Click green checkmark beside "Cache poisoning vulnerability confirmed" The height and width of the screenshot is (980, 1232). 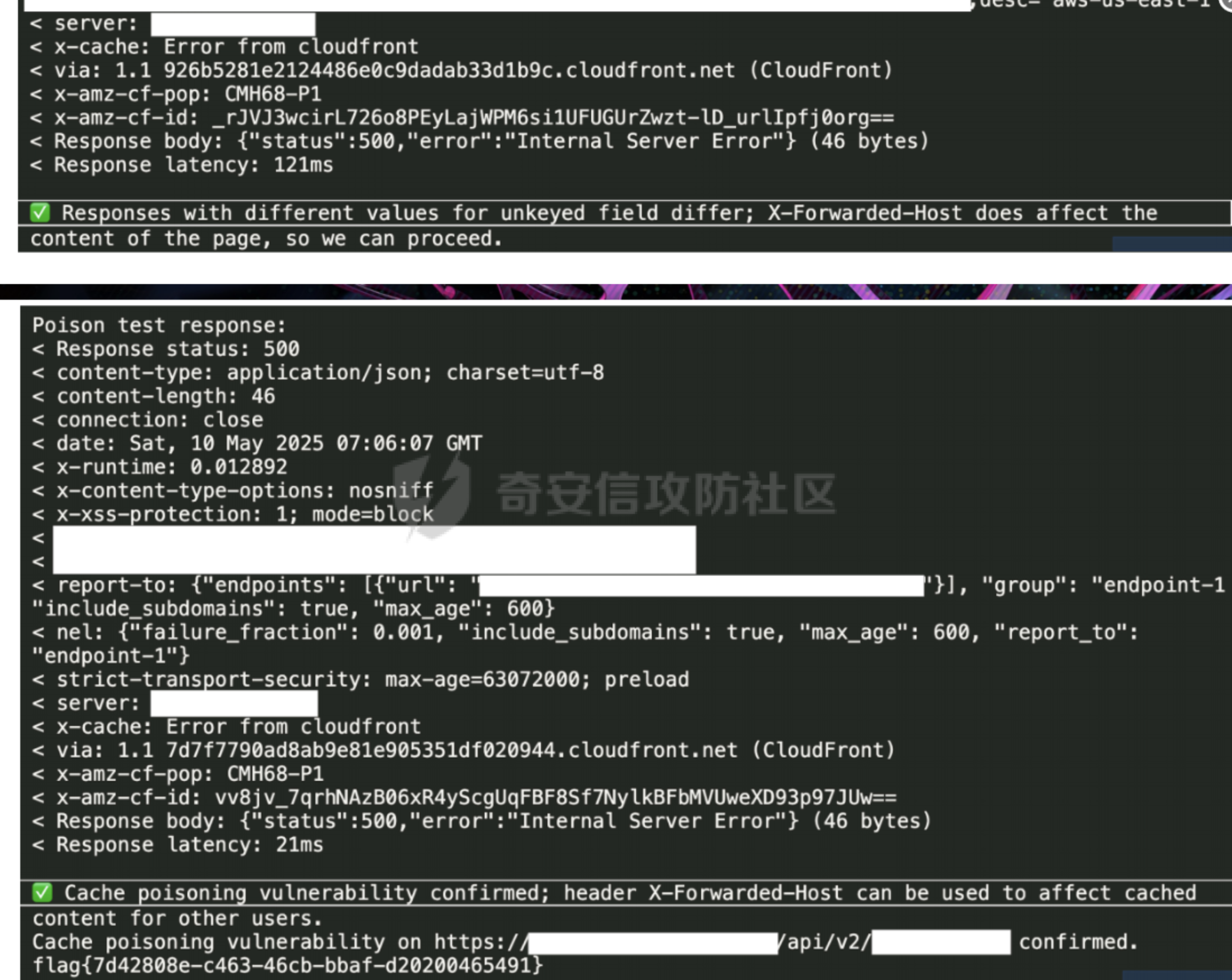43,893
